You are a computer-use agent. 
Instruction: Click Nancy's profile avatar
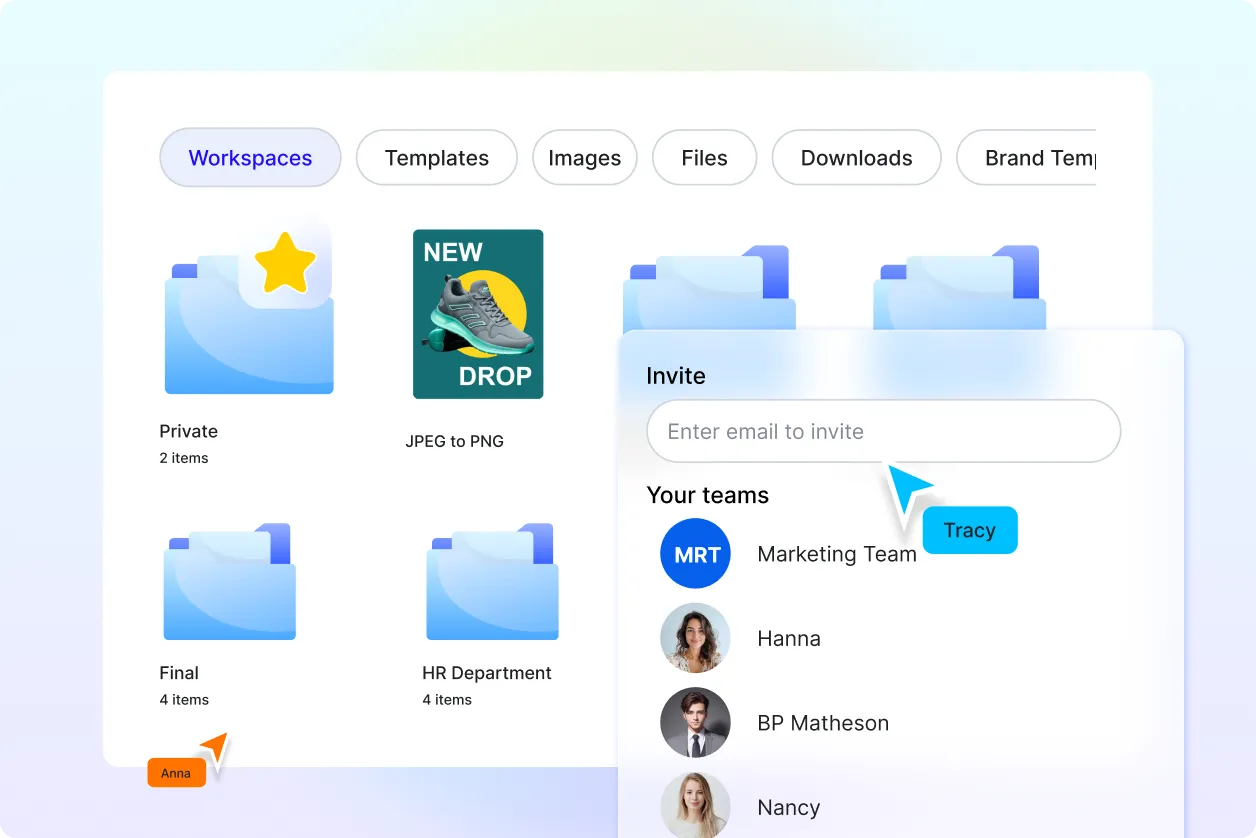point(696,806)
